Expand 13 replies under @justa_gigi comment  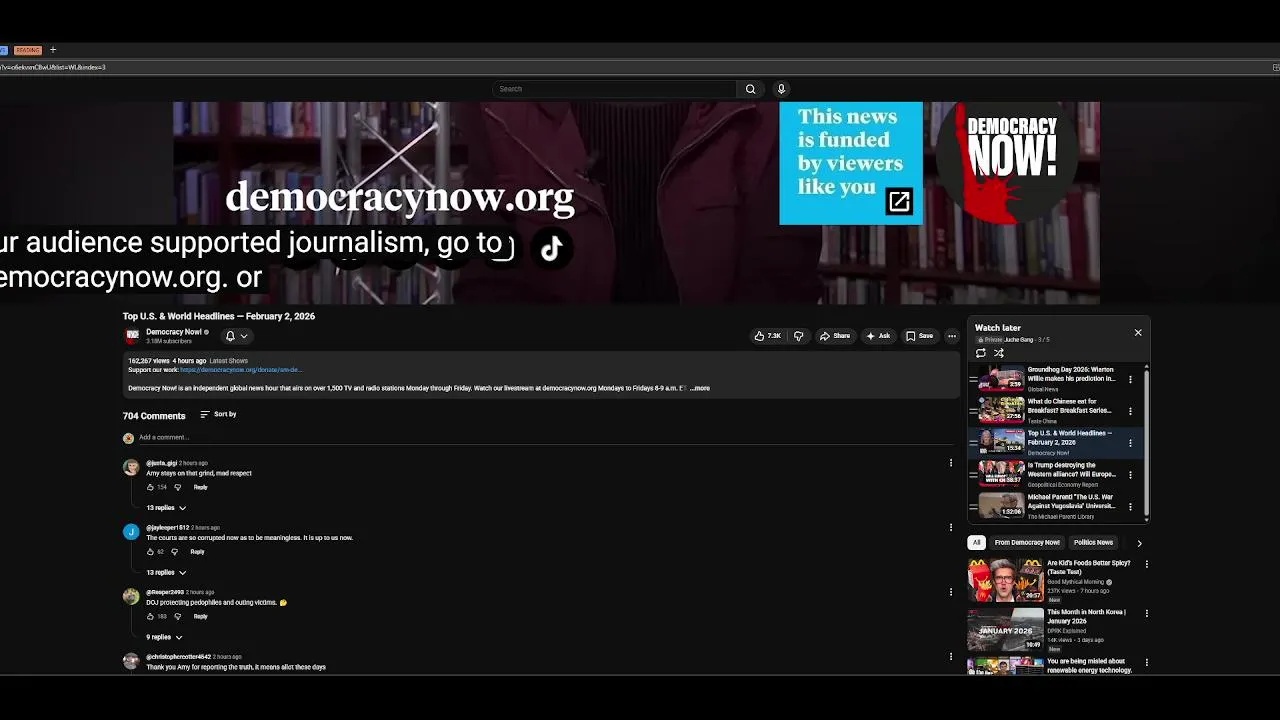coord(166,508)
